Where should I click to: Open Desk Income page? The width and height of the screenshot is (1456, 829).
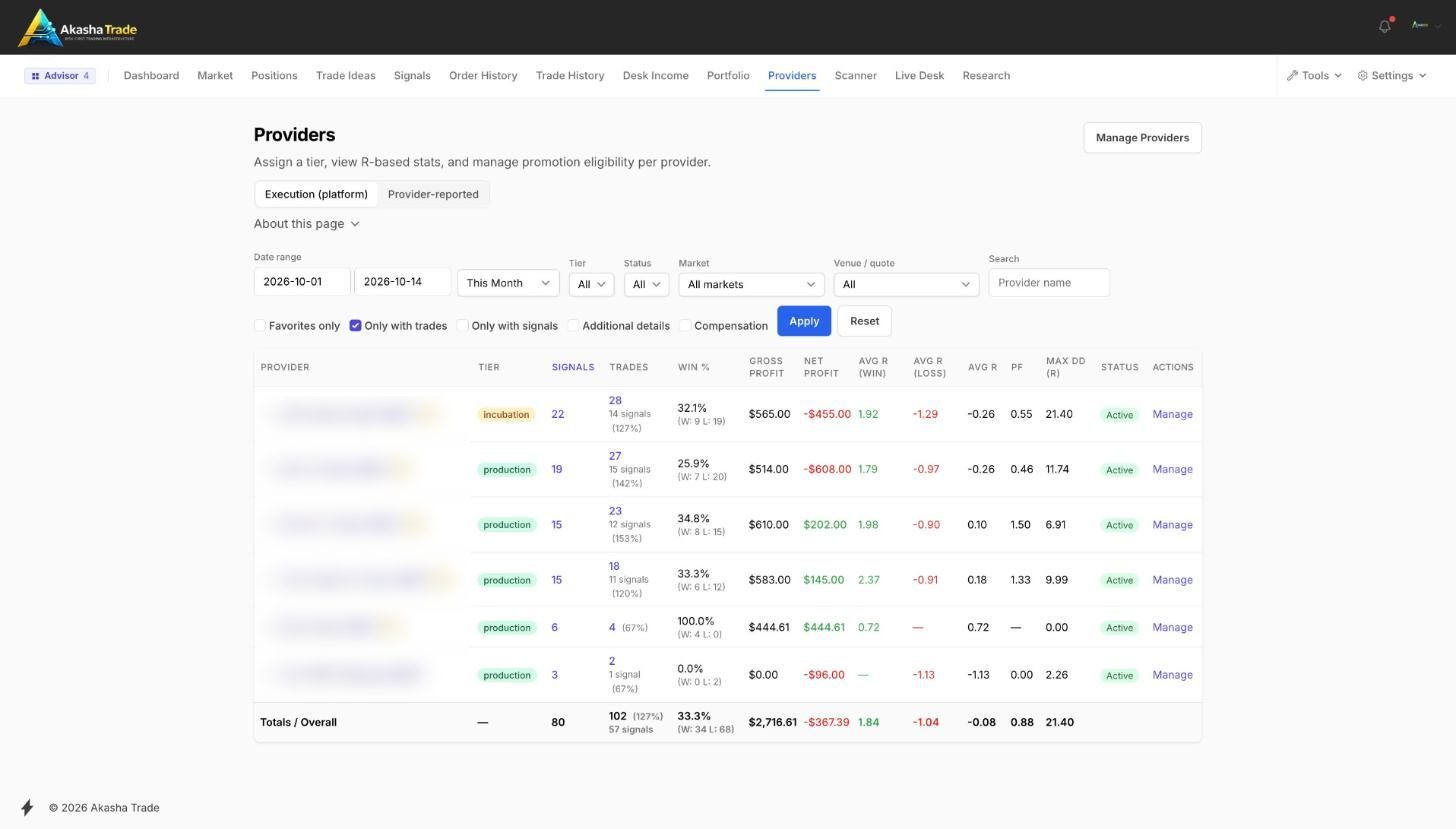click(x=655, y=76)
